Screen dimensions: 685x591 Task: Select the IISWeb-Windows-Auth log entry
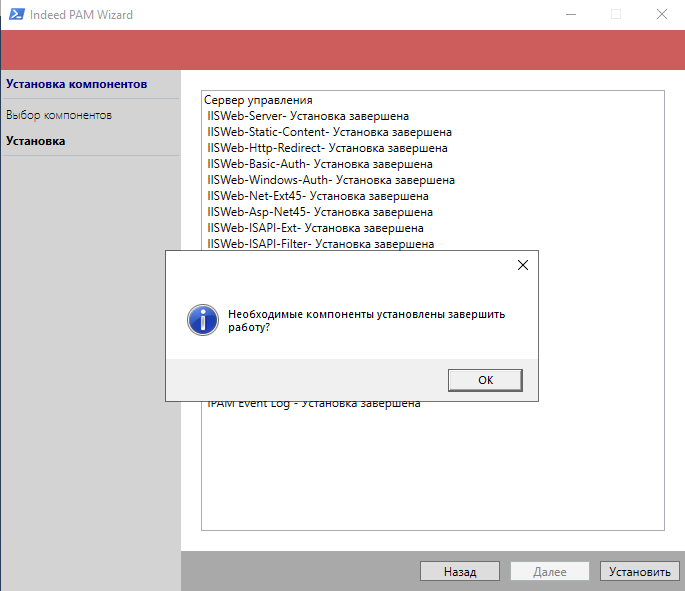click(x=331, y=180)
